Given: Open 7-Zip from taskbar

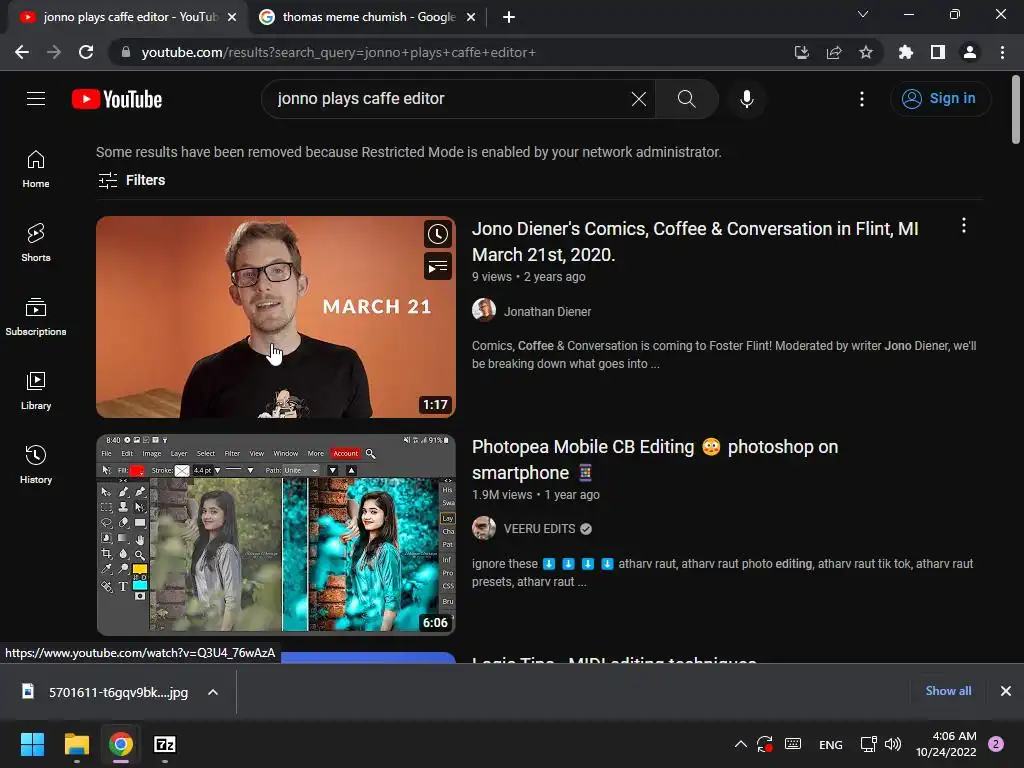Looking at the screenshot, I should click(165, 744).
